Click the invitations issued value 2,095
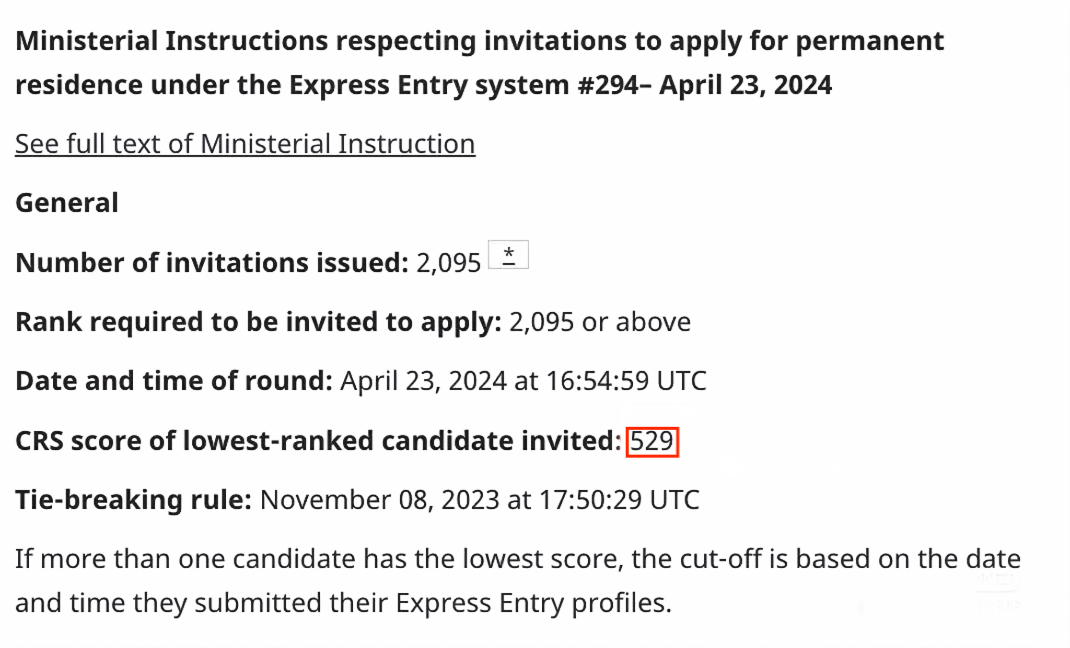The height and width of the screenshot is (648, 1070). 449,263
